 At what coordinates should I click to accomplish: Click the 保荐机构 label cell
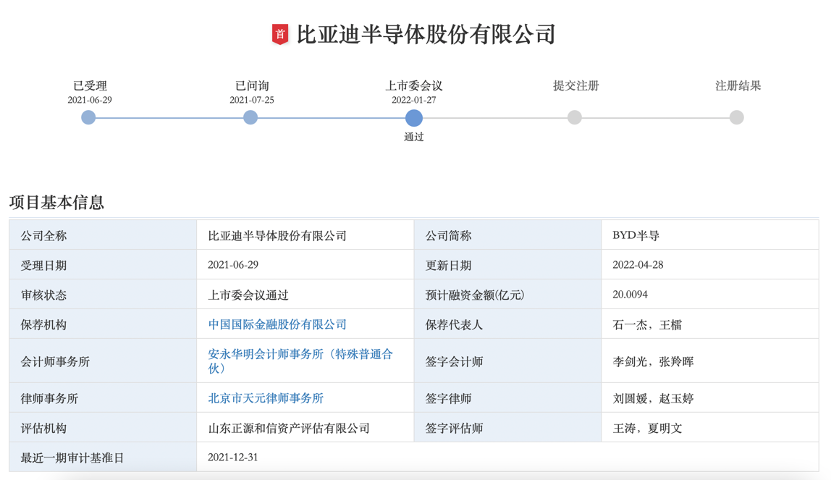coord(103,324)
